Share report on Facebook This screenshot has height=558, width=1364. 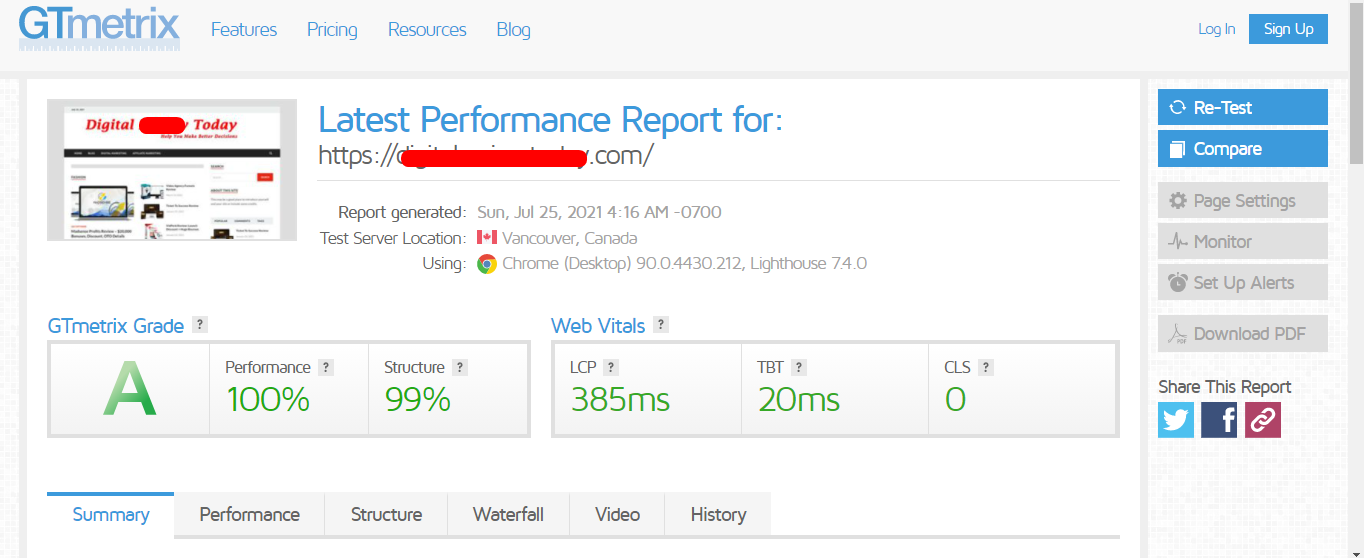[1219, 420]
